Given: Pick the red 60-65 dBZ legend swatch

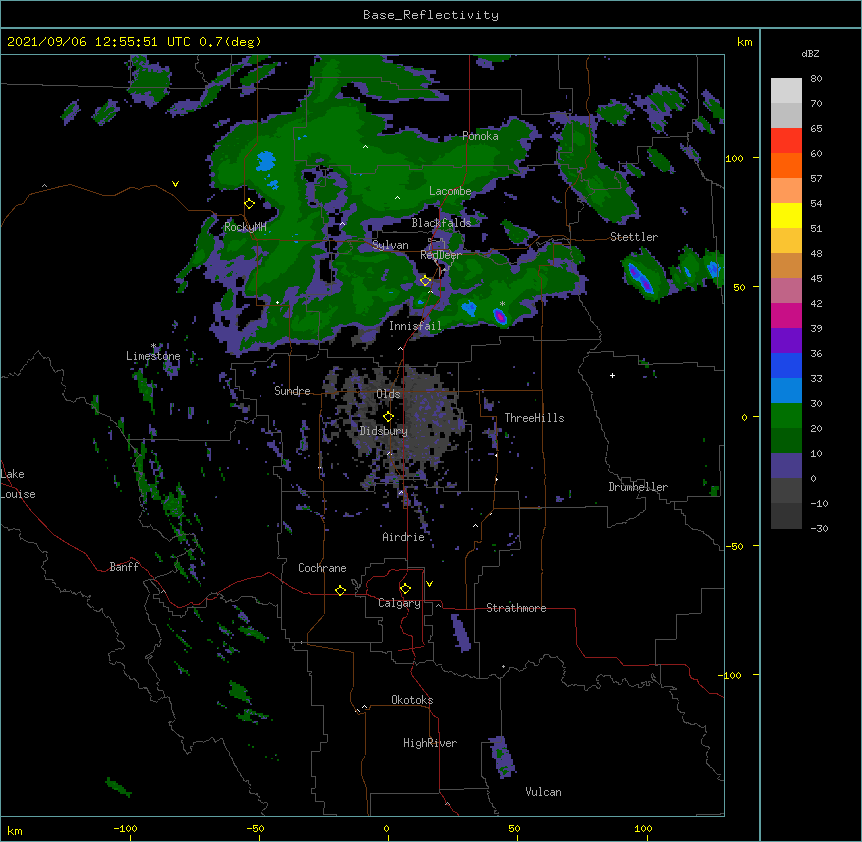Looking at the screenshot, I should (786, 141).
